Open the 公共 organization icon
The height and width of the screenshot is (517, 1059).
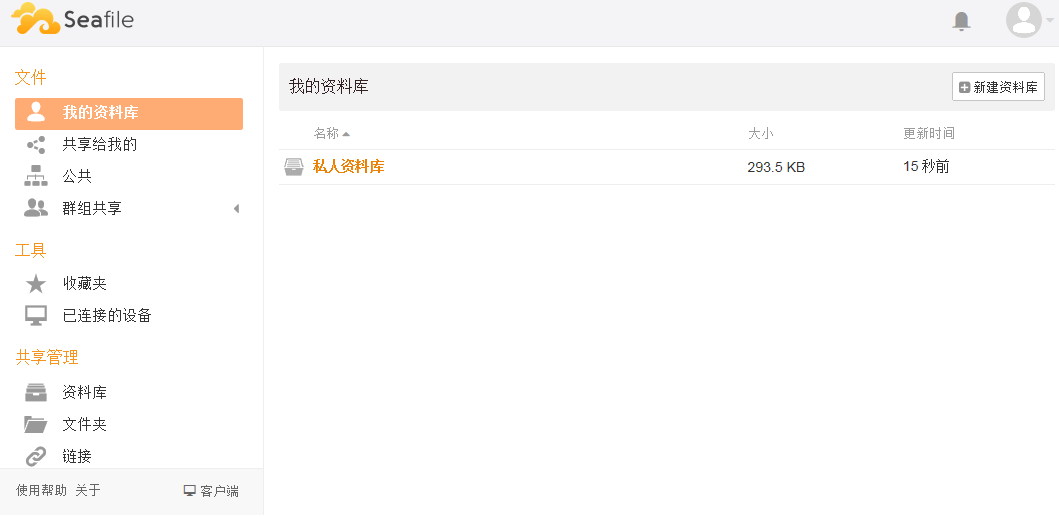point(36,176)
